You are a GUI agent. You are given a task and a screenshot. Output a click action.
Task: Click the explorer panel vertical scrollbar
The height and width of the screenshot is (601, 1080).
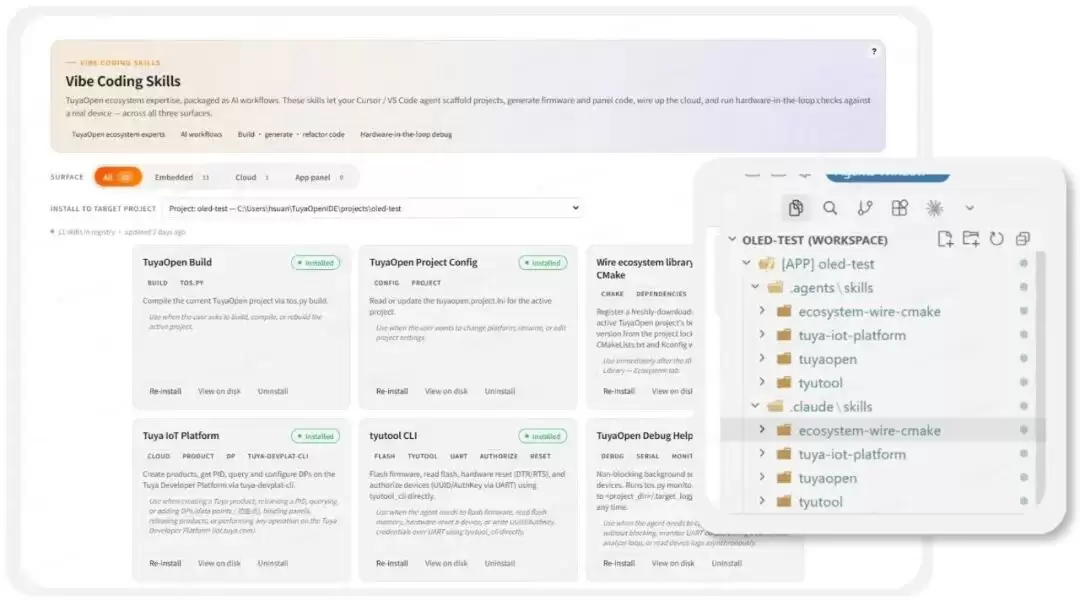pyautogui.click(x=1040, y=377)
